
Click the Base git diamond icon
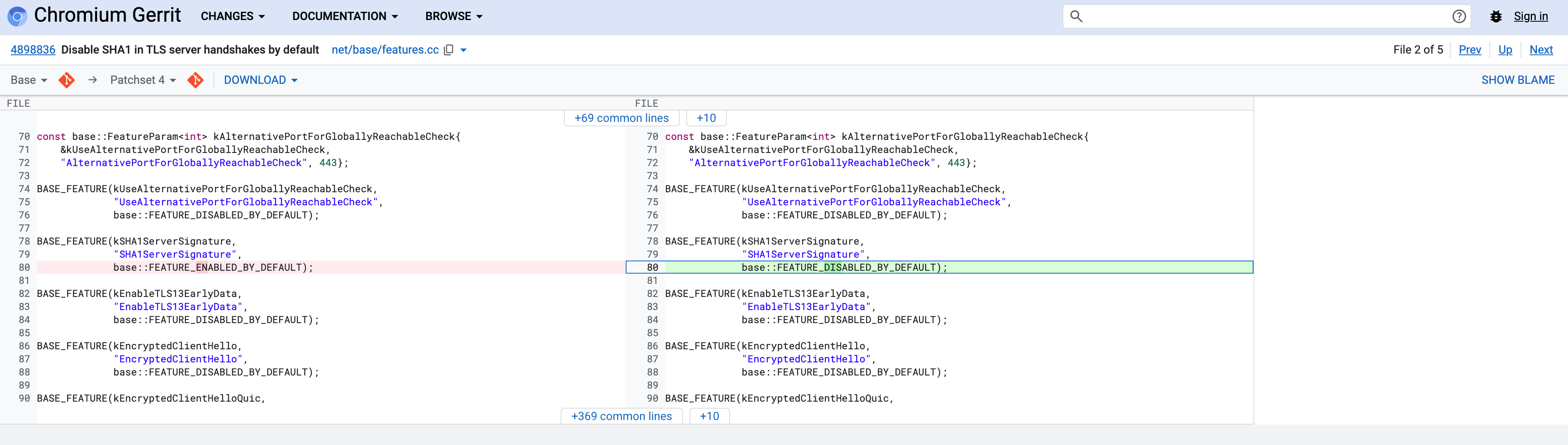tap(67, 80)
